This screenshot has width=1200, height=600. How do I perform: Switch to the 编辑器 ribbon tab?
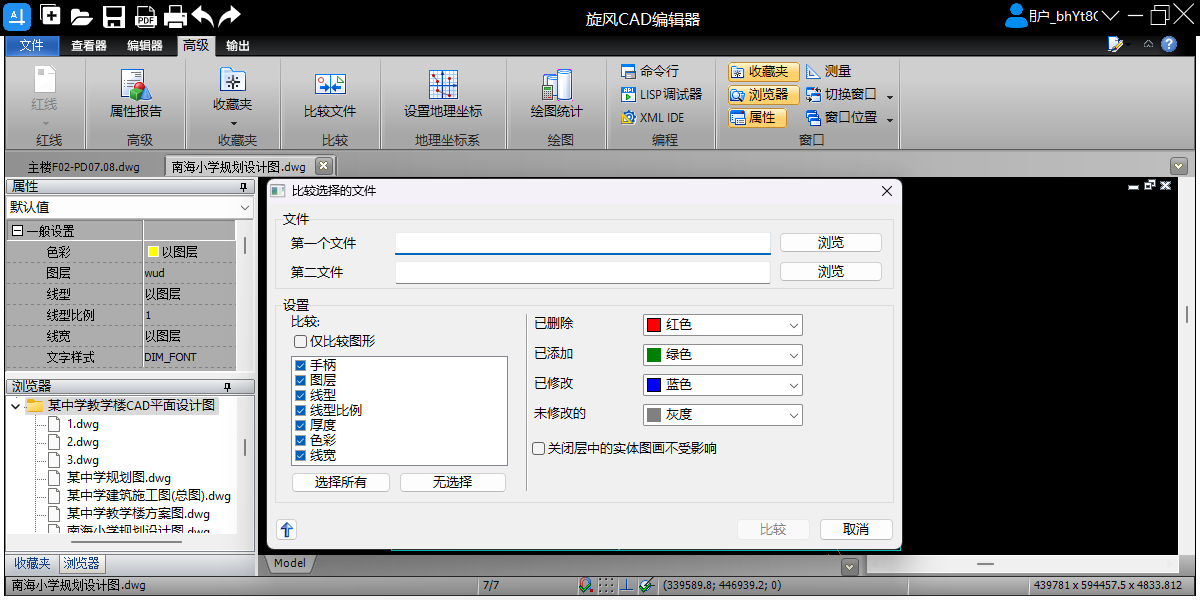(x=145, y=45)
